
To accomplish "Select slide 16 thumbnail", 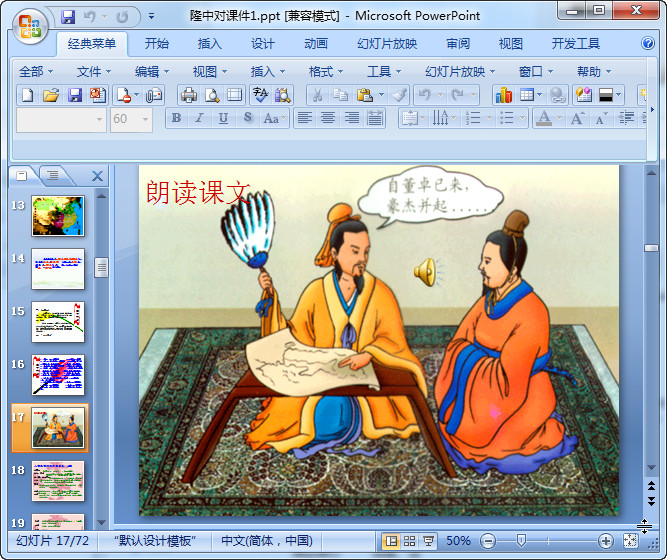I will [58, 375].
